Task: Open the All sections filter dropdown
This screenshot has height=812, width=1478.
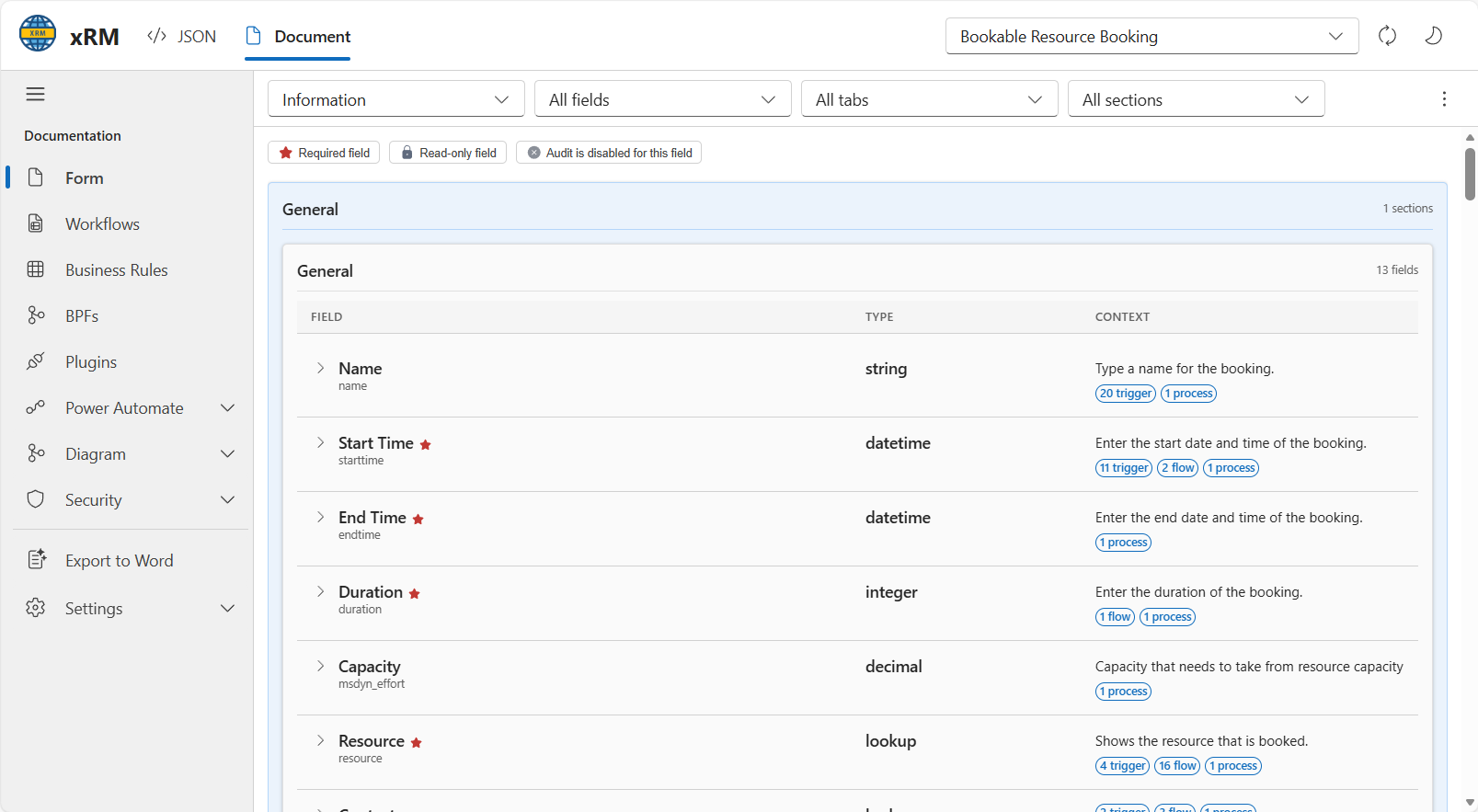Action: pyautogui.click(x=1197, y=99)
